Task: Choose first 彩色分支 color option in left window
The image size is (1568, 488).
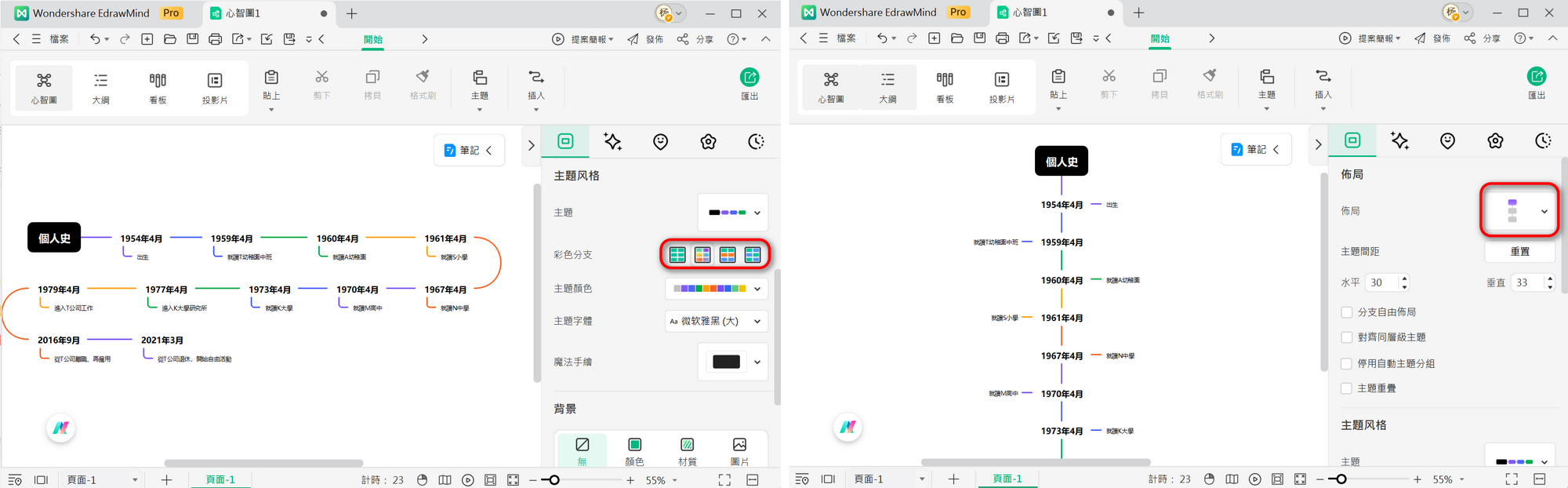Action: point(677,254)
